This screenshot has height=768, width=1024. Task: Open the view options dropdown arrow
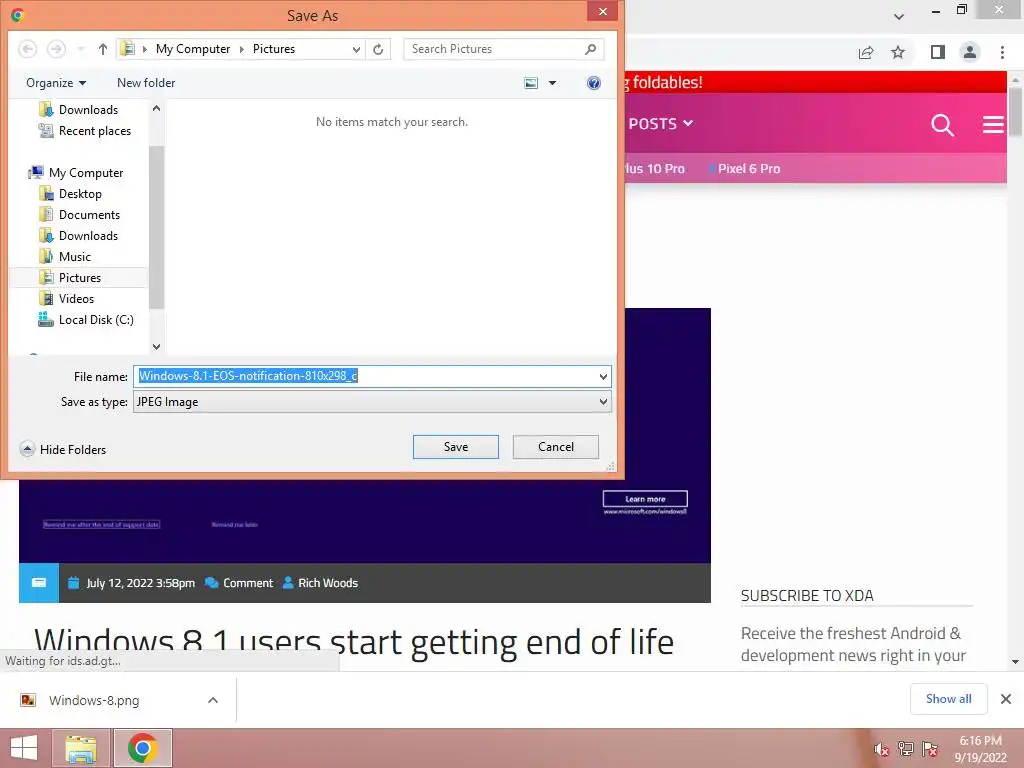click(x=552, y=83)
